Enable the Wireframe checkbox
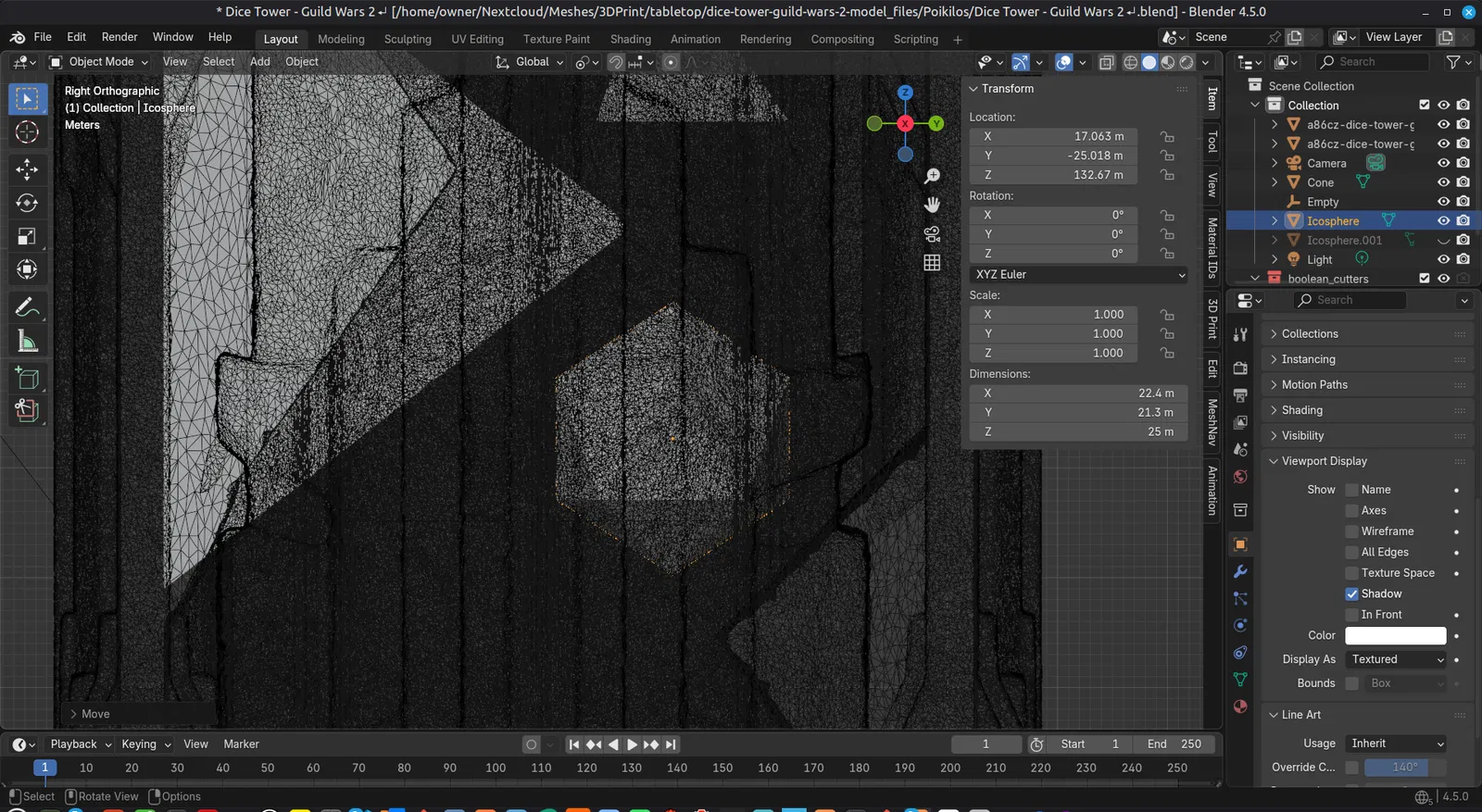The image size is (1482, 812). coord(1351,531)
